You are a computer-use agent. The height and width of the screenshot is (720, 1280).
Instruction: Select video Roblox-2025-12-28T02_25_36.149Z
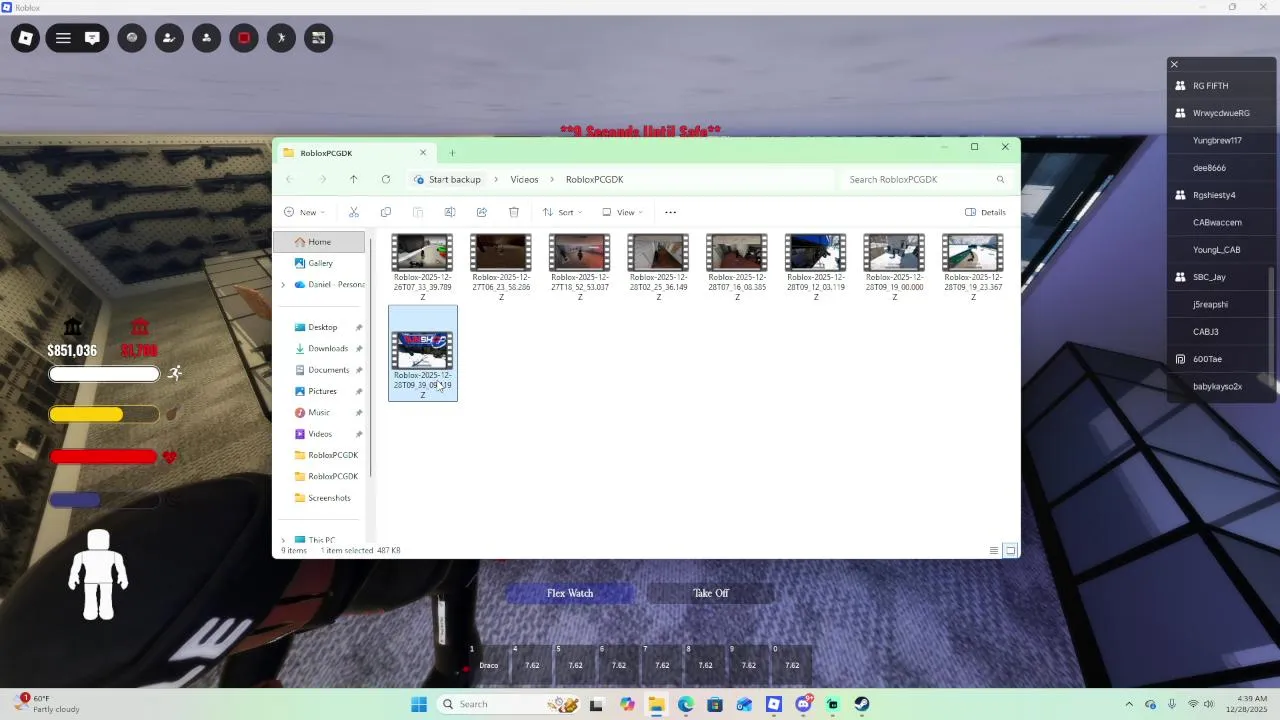[658, 267]
